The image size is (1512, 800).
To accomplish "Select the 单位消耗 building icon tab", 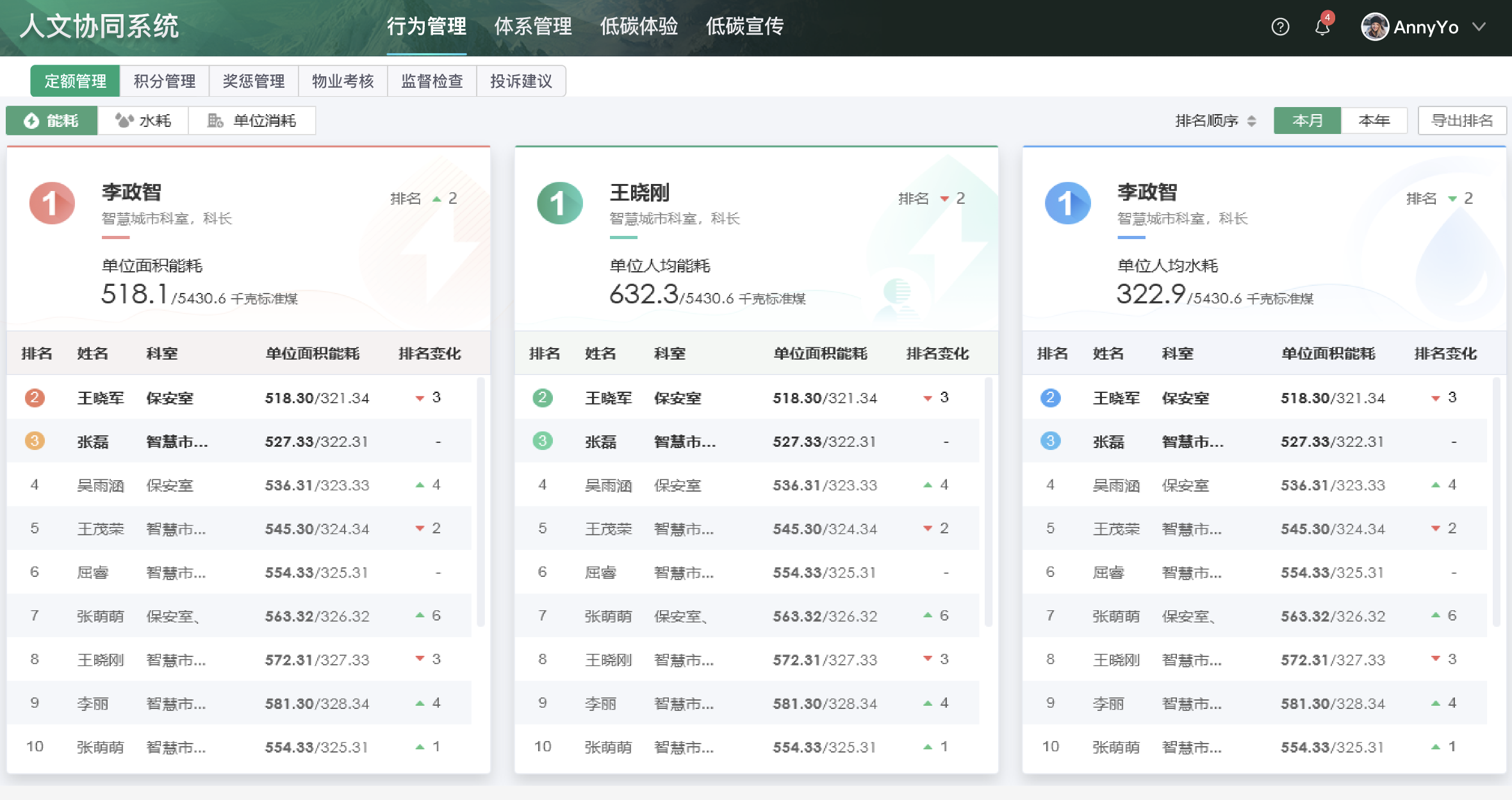I will pos(252,121).
